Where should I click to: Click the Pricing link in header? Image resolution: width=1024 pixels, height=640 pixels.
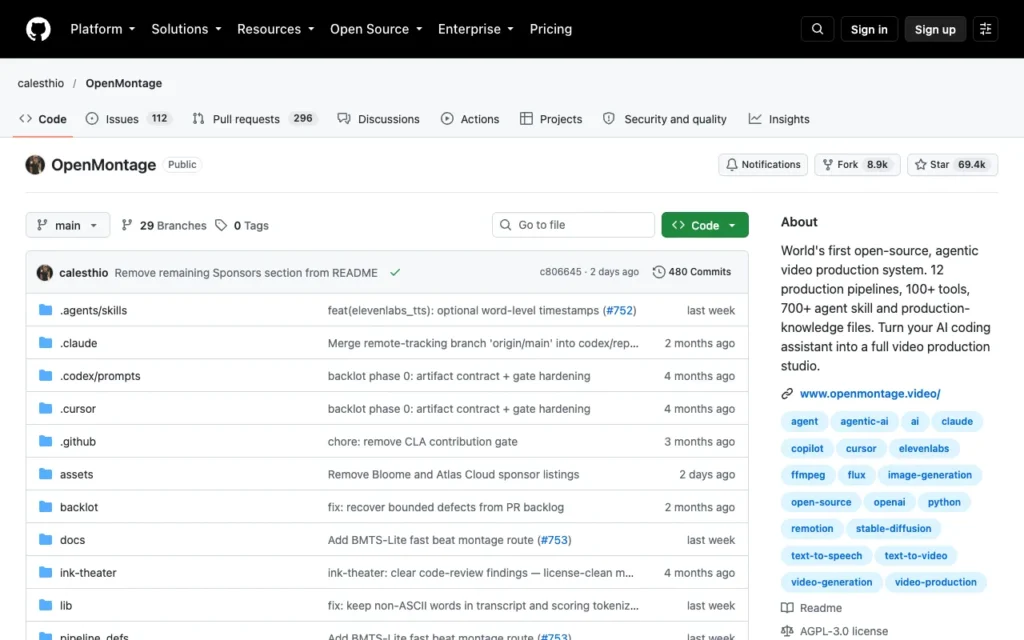[x=551, y=29]
